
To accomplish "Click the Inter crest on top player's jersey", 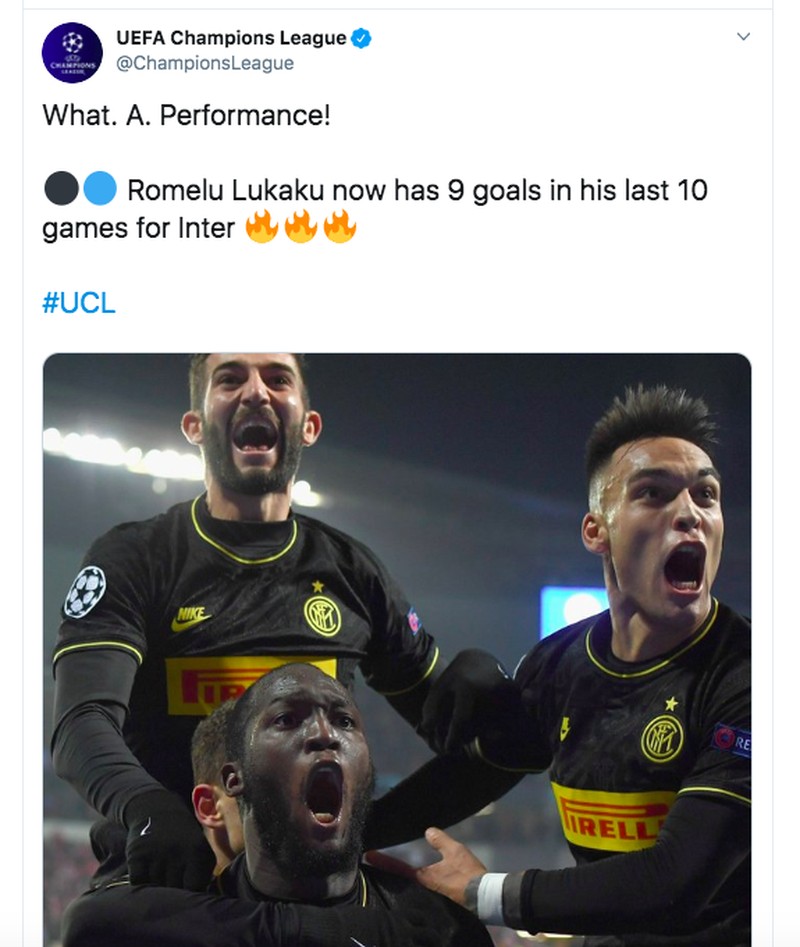I will point(322,614).
